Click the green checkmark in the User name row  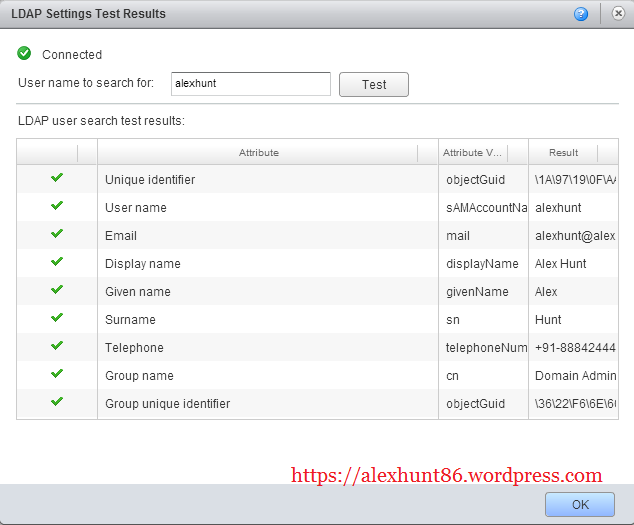(x=57, y=206)
